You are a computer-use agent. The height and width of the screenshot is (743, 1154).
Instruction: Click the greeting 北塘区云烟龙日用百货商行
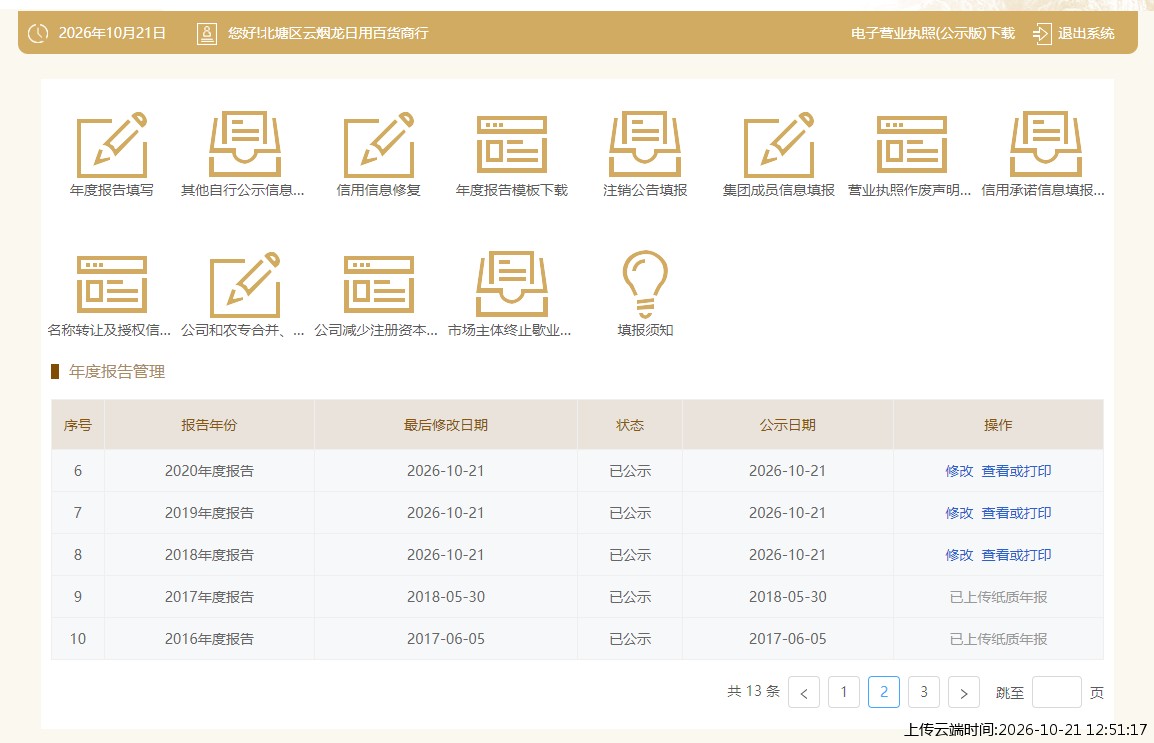pyautogui.click(x=344, y=33)
